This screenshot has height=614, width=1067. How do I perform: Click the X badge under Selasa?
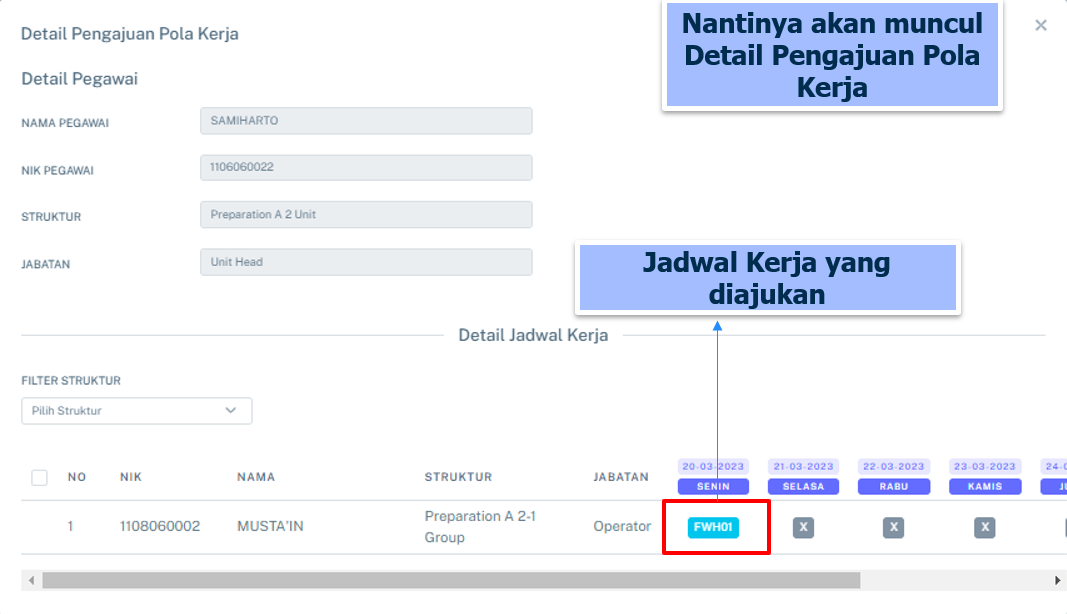[803, 527]
